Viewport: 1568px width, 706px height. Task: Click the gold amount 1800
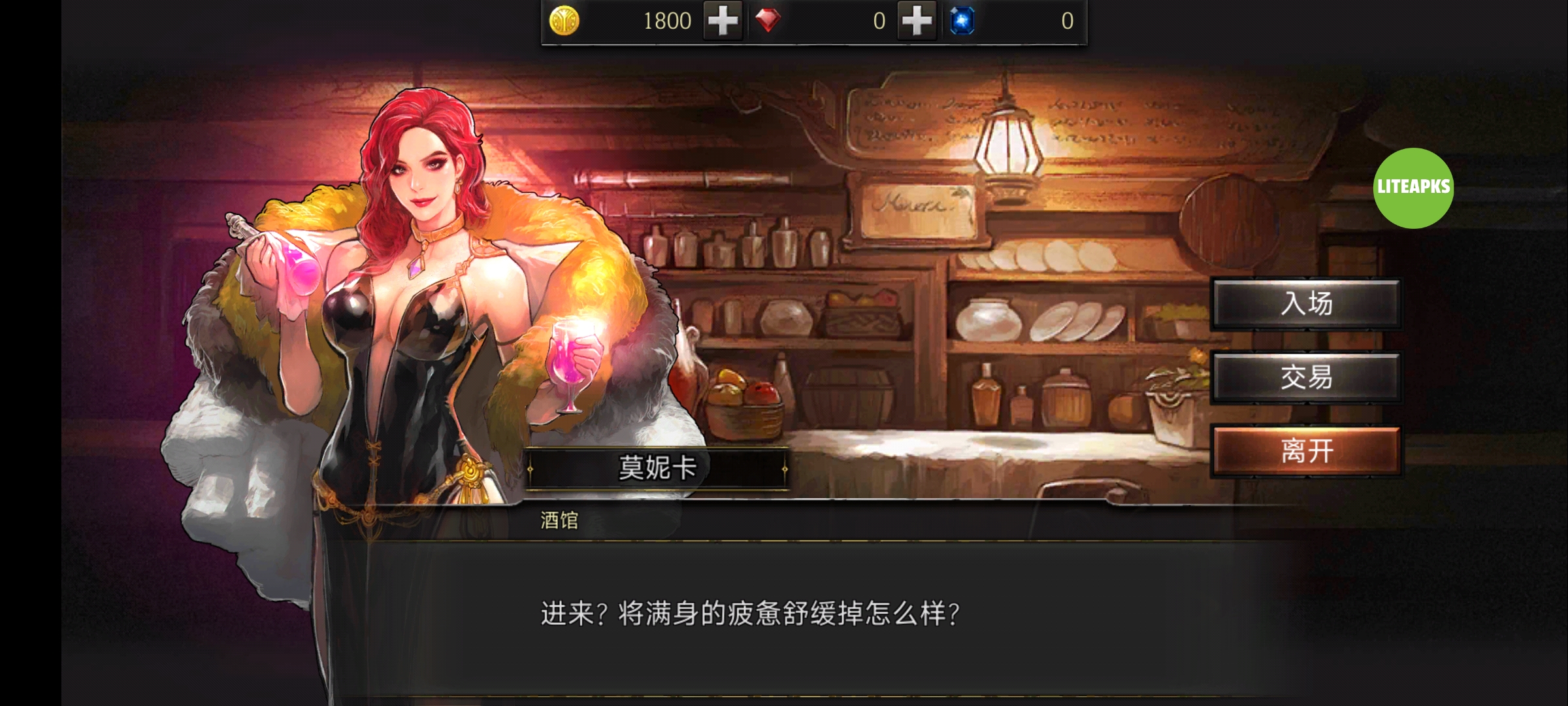[x=667, y=22]
